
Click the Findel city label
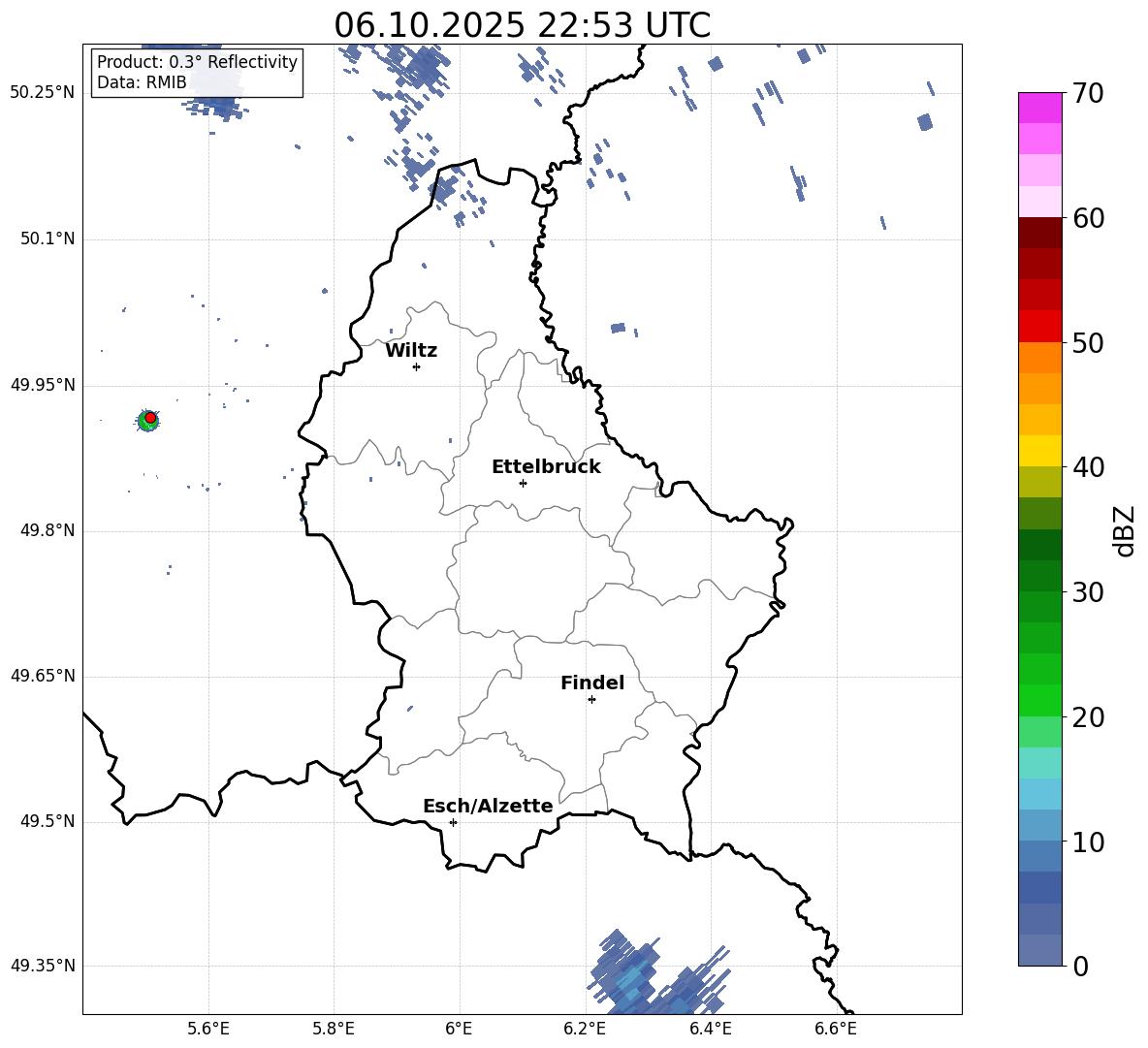(x=592, y=683)
